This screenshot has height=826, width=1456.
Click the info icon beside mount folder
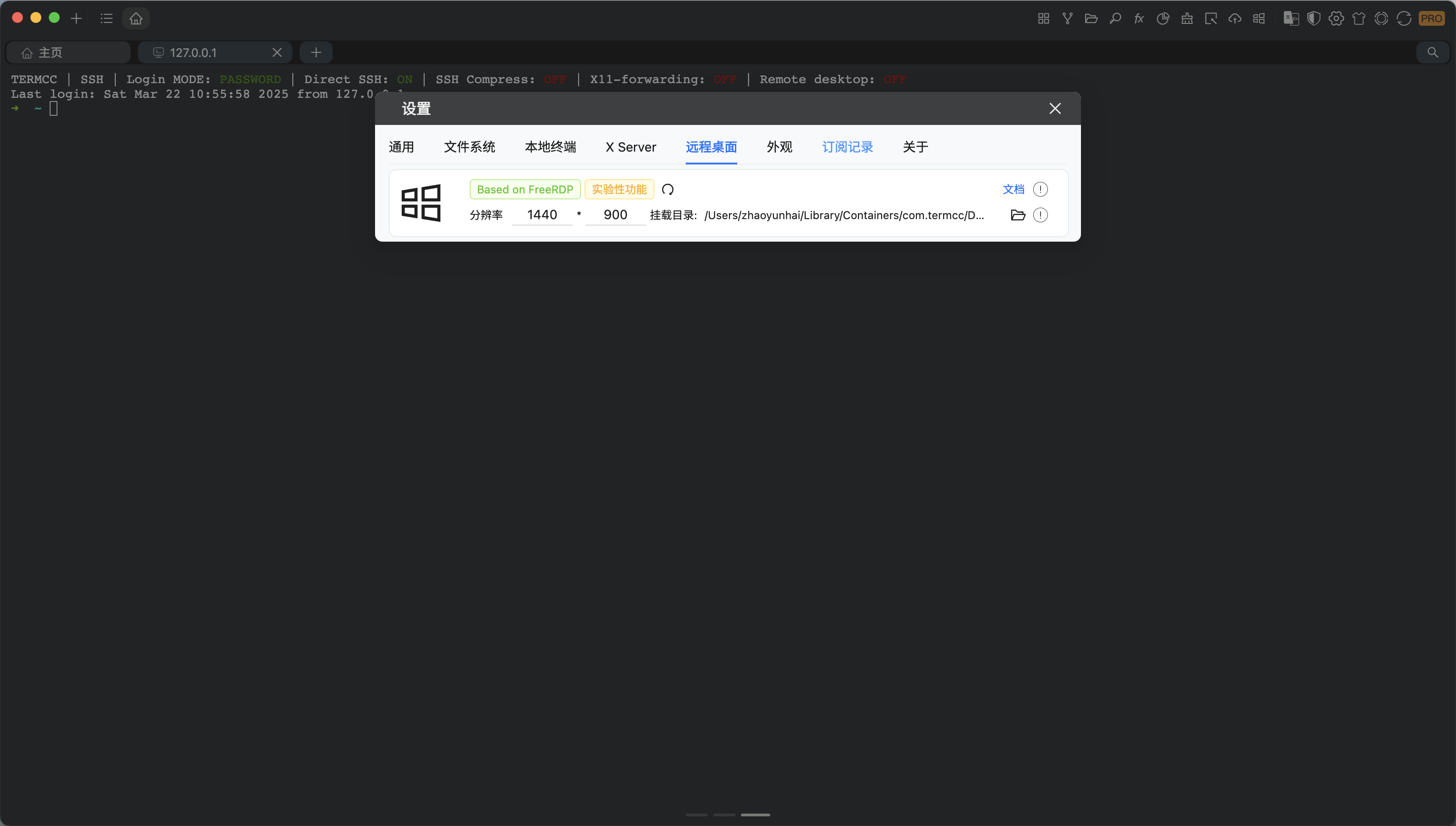tap(1040, 215)
